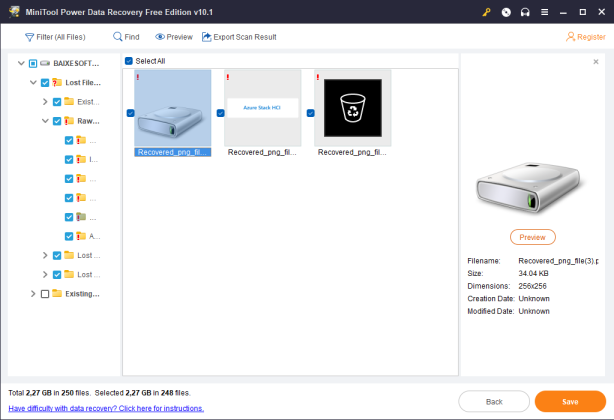The image size is (614, 420).
Task: Open data recovery instructions link
Action: (106, 408)
